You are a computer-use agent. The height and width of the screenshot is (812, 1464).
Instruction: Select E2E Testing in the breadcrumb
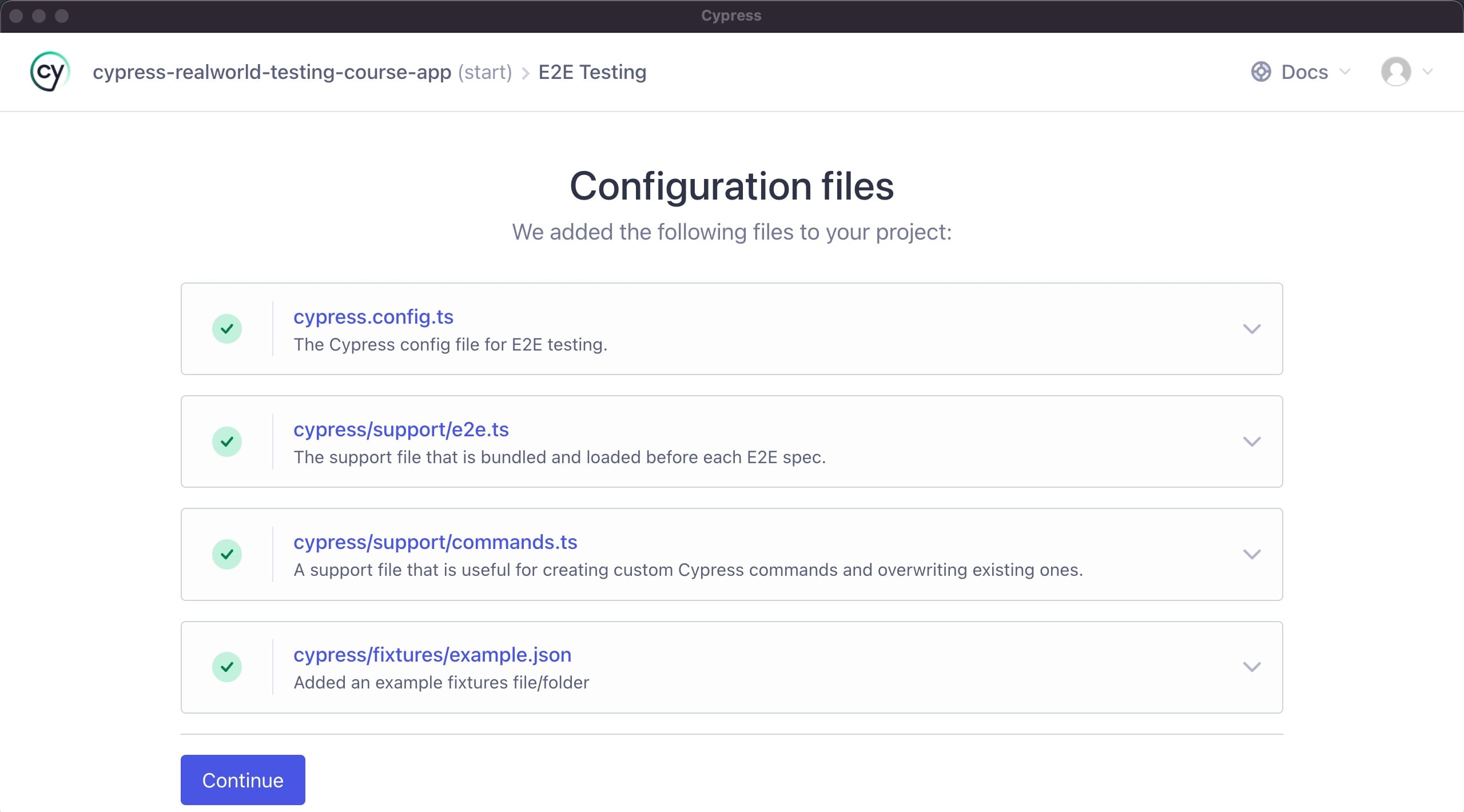tap(592, 71)
